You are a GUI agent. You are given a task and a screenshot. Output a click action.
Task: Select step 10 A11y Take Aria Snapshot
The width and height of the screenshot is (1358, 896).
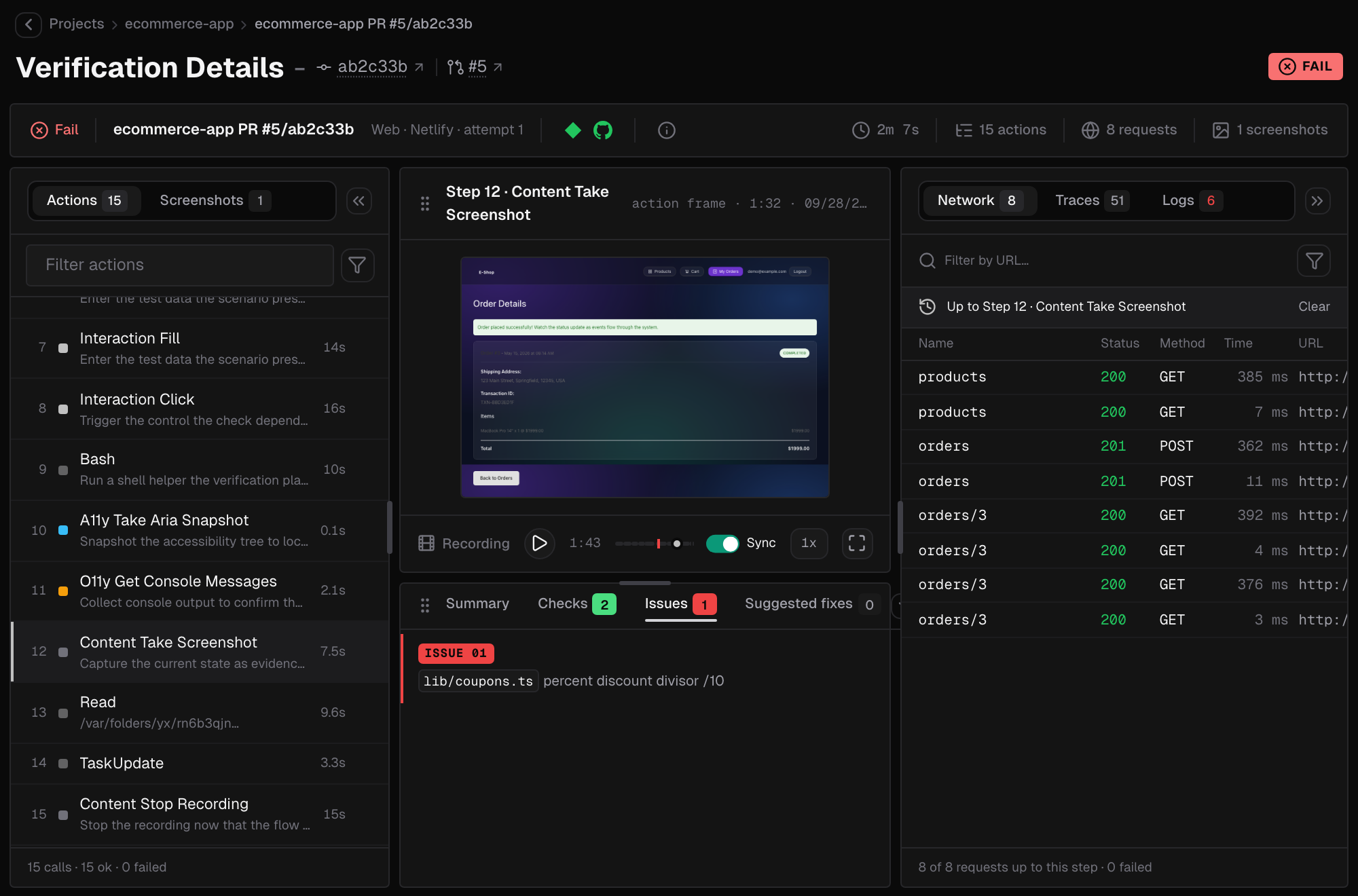(x=200, y=531)
